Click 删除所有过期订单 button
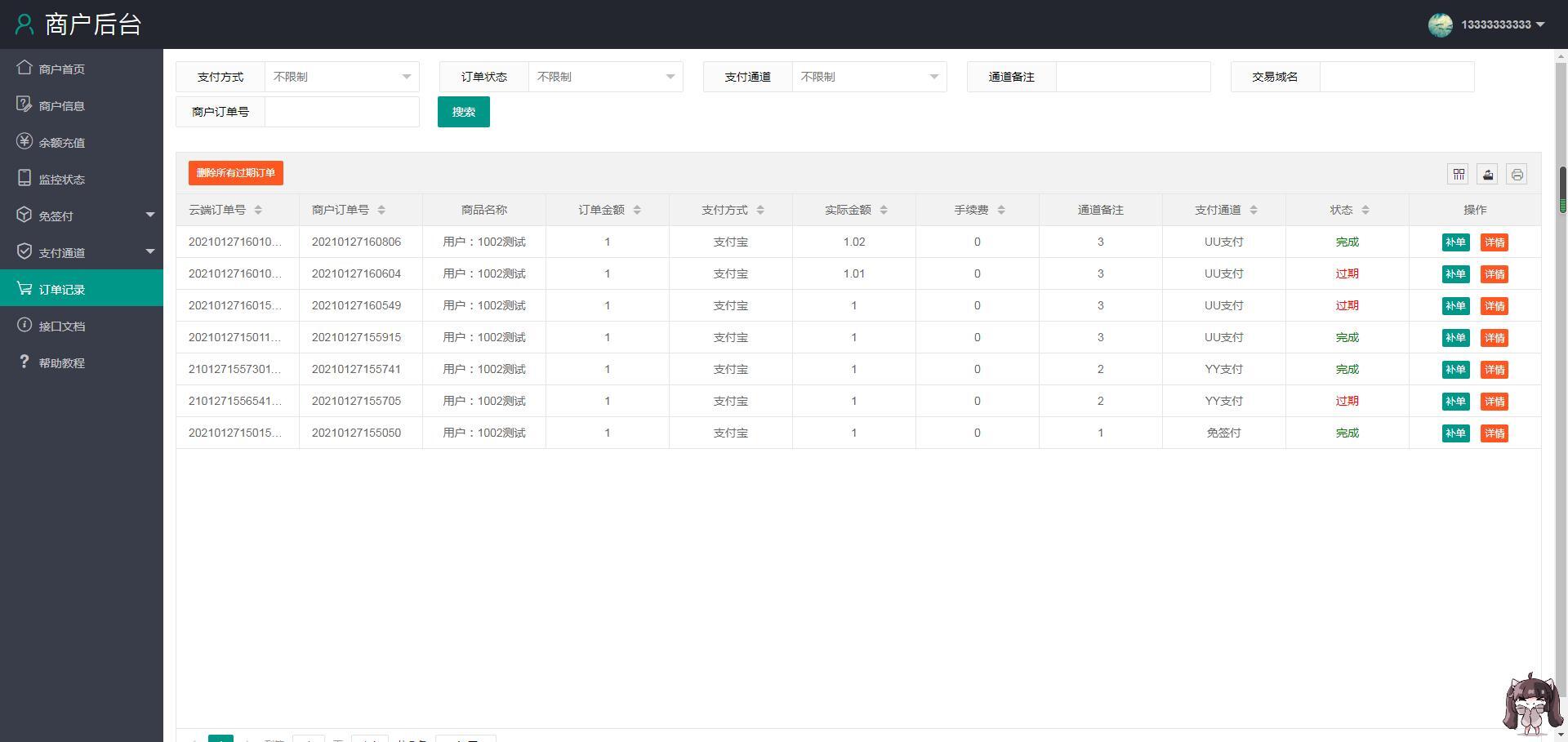This screenshot has height=742, width=1568. (236, 173)
